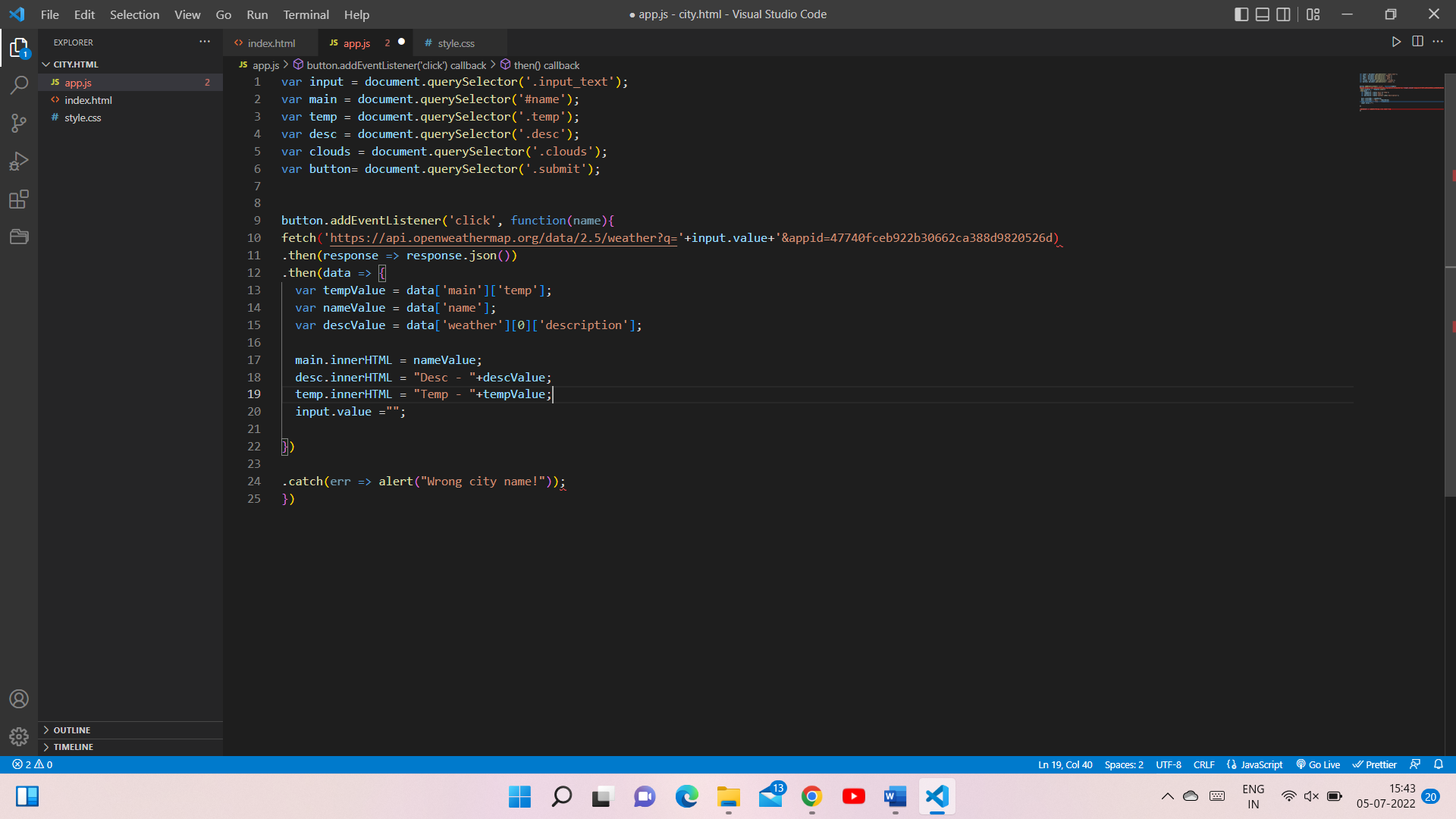Click the Run Code play icon
Viewport: 1456px width, 819px height.
(1396, 42)
